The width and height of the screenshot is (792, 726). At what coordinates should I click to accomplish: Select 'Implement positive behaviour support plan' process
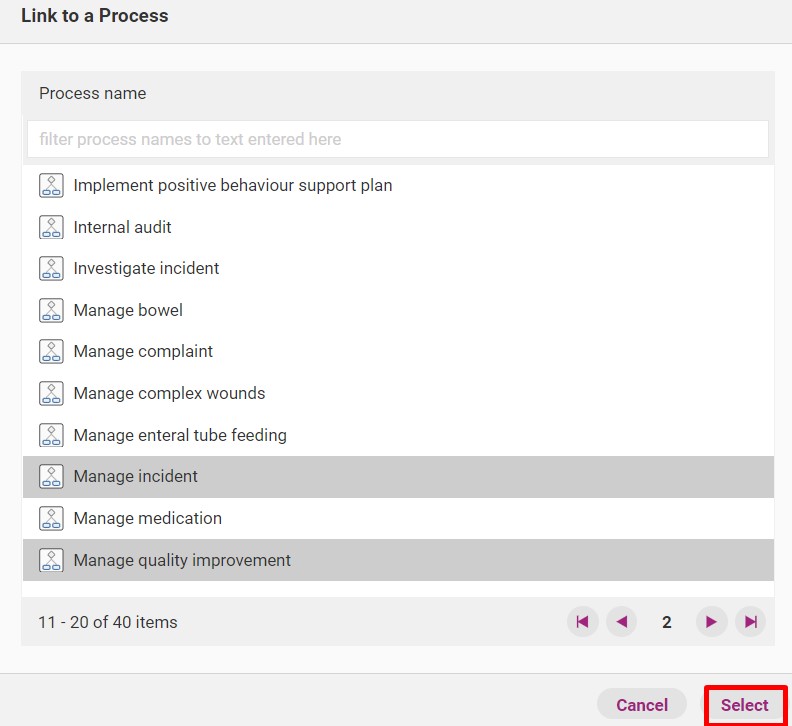pyautogui.click(x=399, y=185)
